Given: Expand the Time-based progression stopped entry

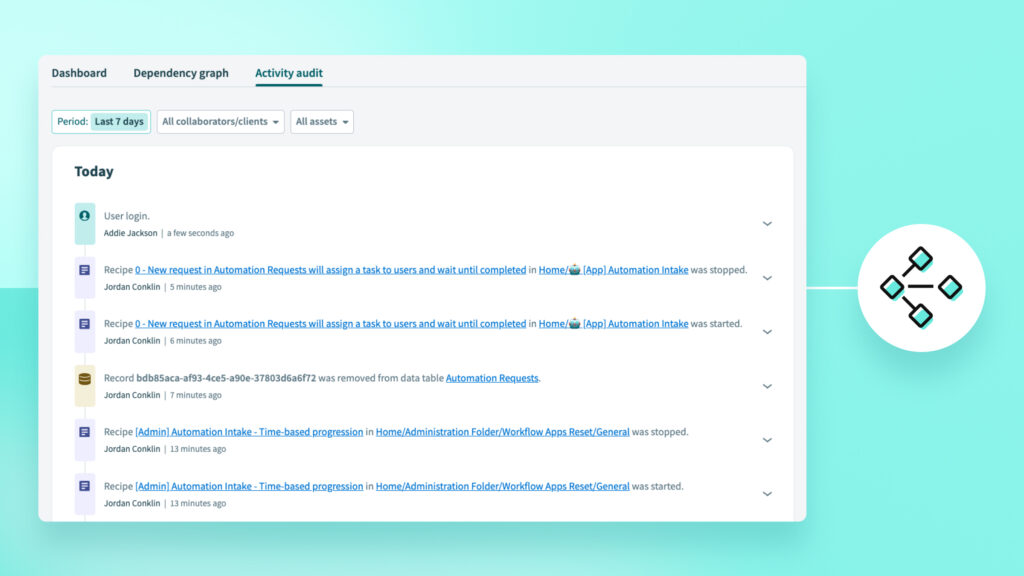Looking at the screenshot, I should pos(767,440).
